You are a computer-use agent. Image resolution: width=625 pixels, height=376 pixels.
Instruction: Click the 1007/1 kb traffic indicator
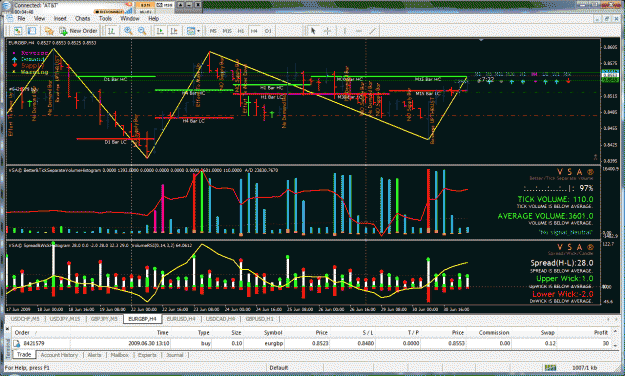584,368
